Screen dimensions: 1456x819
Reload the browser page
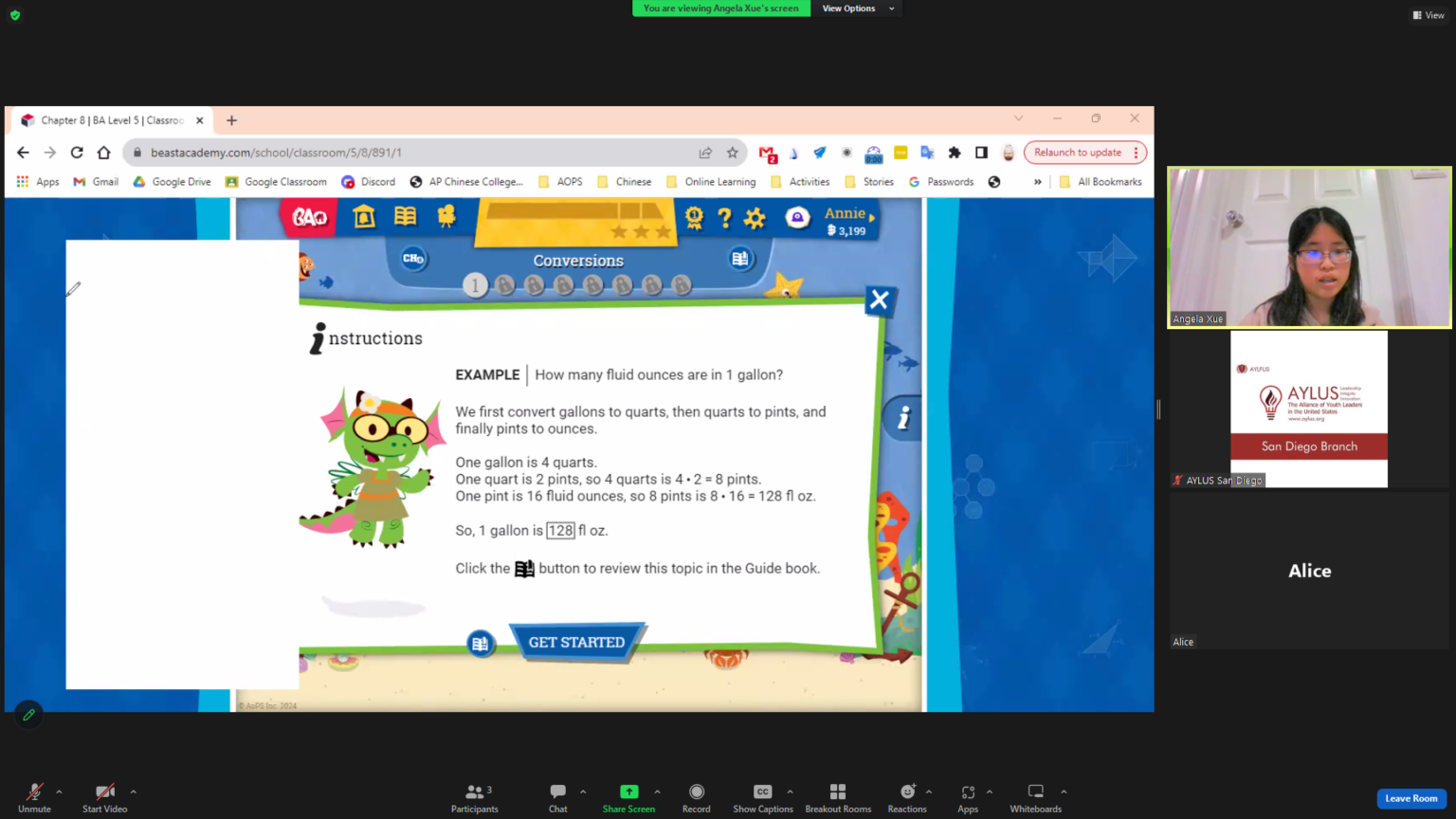click(x=77, y=153)
